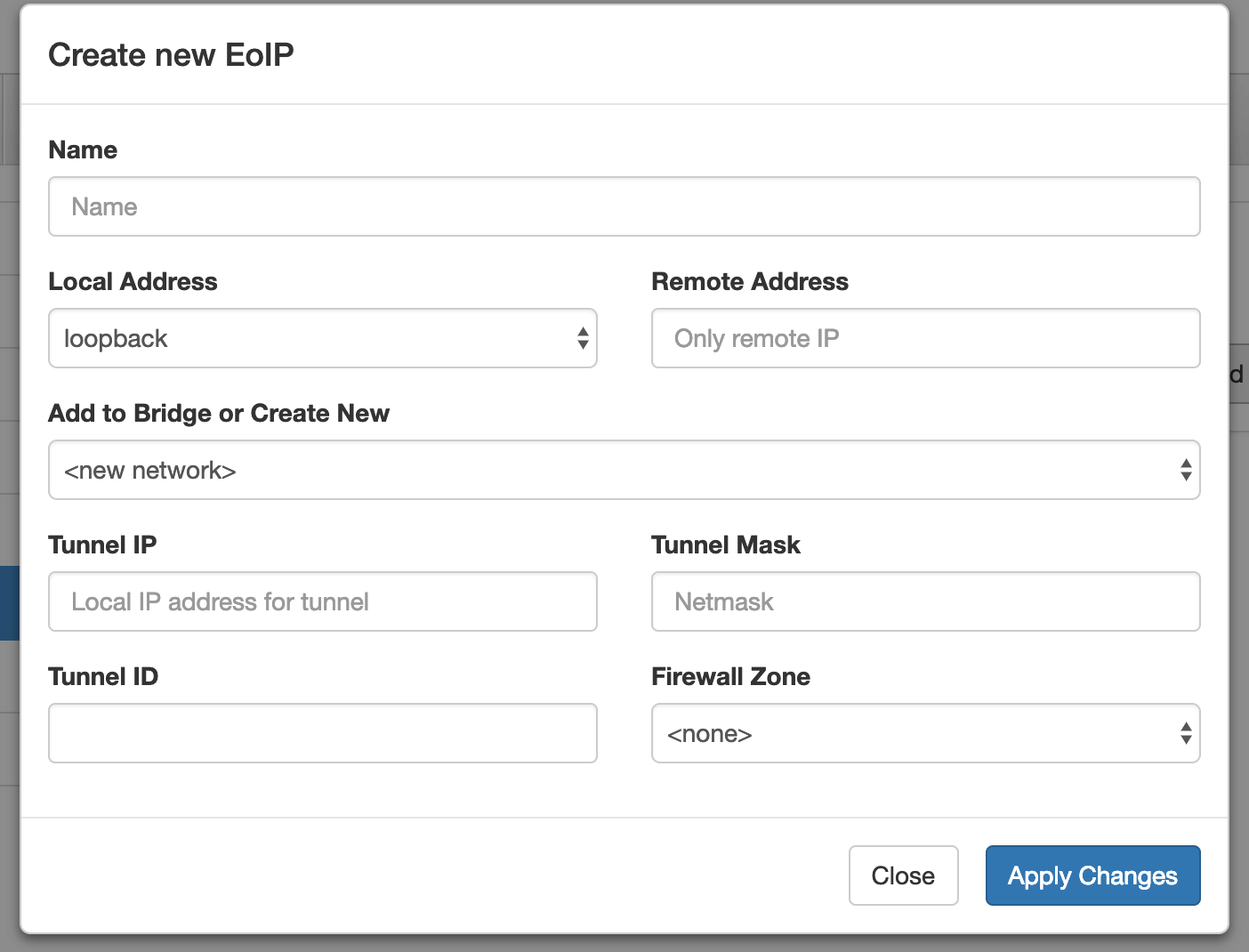Click the Firewall Zone label

click(x=730, y=676)
